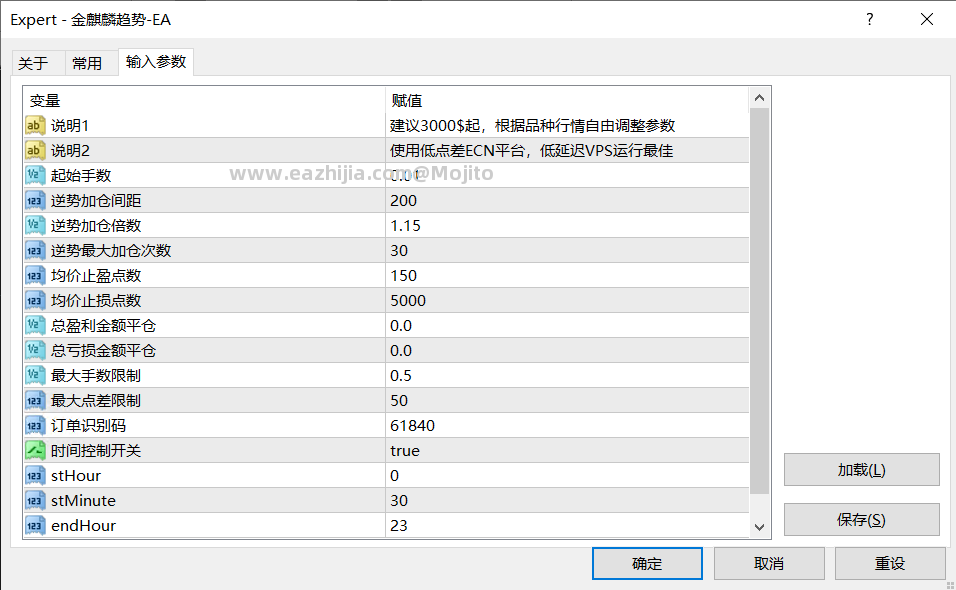
Task: Click the integer icon beside 均价止盈点数
Action: tap(35, 275)
